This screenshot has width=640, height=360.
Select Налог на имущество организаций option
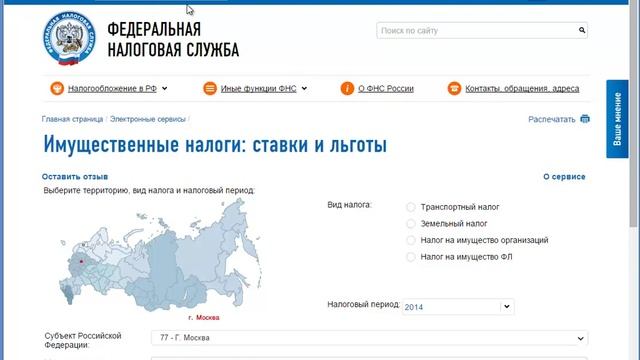[x=411, y=240]
